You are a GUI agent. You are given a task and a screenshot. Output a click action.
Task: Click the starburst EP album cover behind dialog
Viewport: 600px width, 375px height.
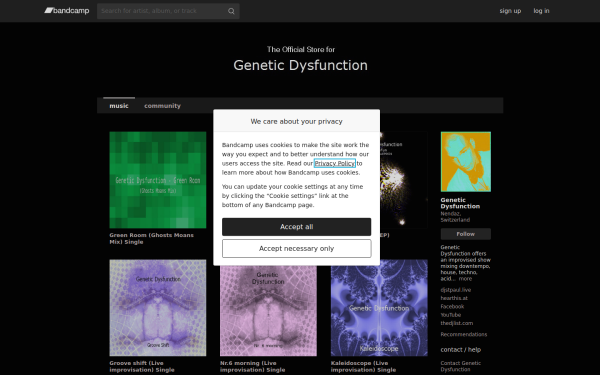(x=404, y=180)
